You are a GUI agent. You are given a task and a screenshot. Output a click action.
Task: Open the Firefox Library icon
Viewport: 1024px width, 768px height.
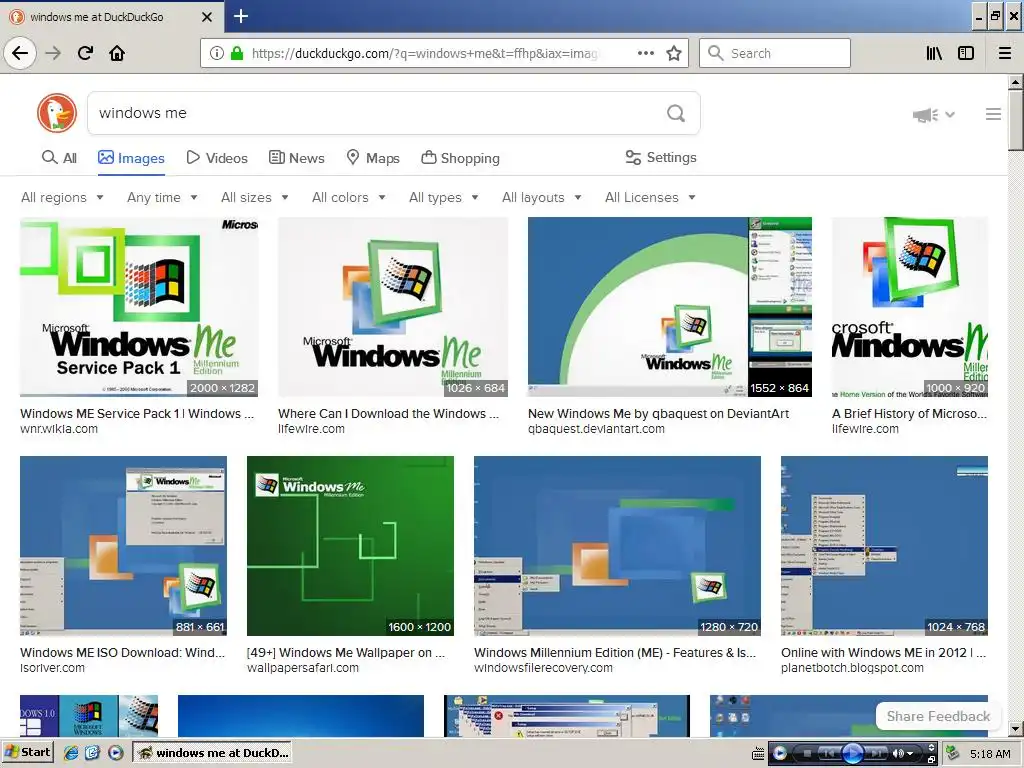point(934,53)
